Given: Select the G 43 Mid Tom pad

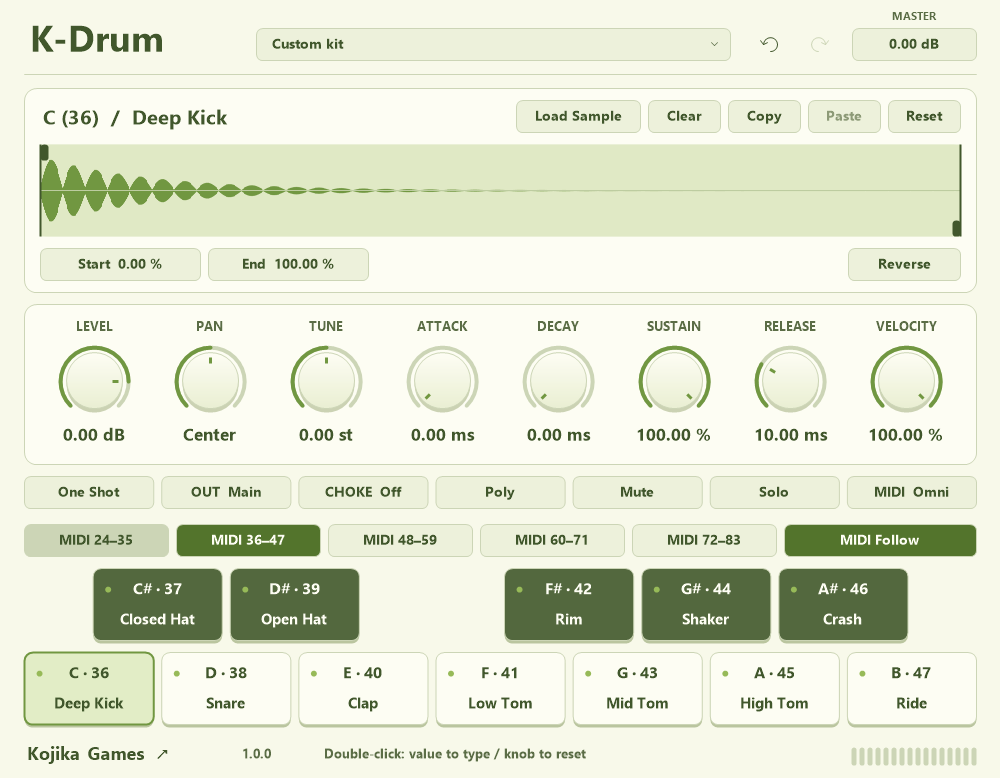Looking at the screenshot, I should (x=638, y=689).
